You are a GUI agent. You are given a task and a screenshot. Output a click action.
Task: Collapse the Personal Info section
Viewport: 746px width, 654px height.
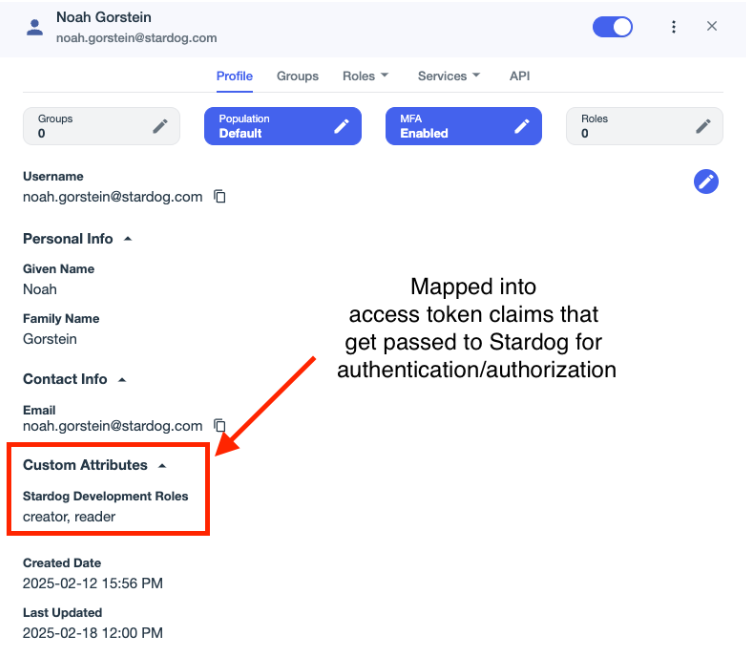click(x=128, y=239)
